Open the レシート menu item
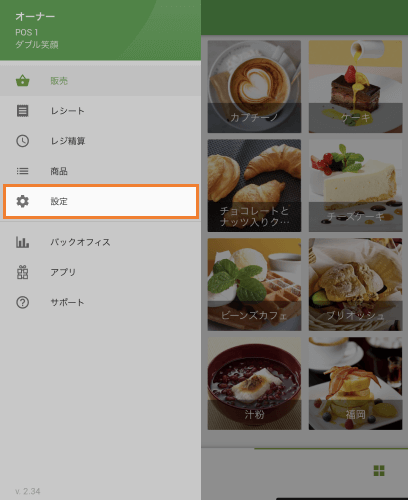 [x=100, y=111]
